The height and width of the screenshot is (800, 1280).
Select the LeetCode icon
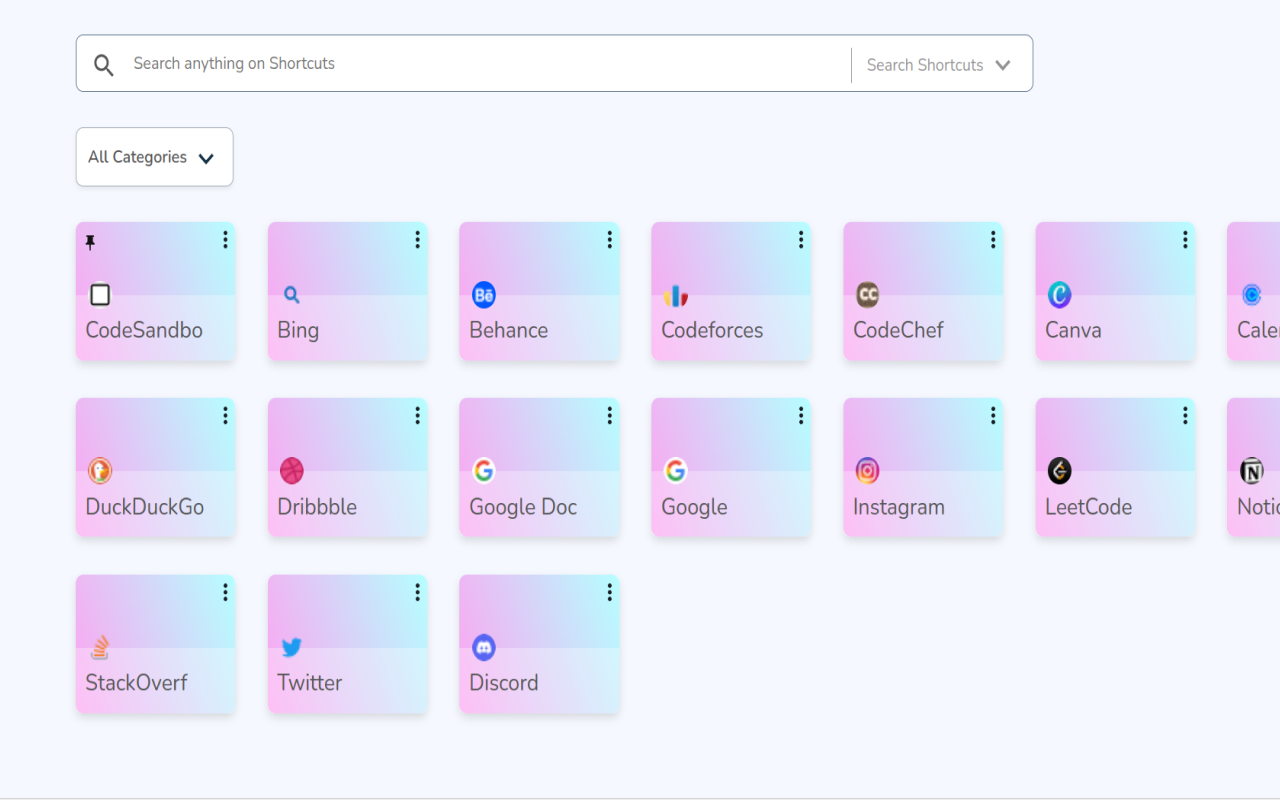[1060, 470]
